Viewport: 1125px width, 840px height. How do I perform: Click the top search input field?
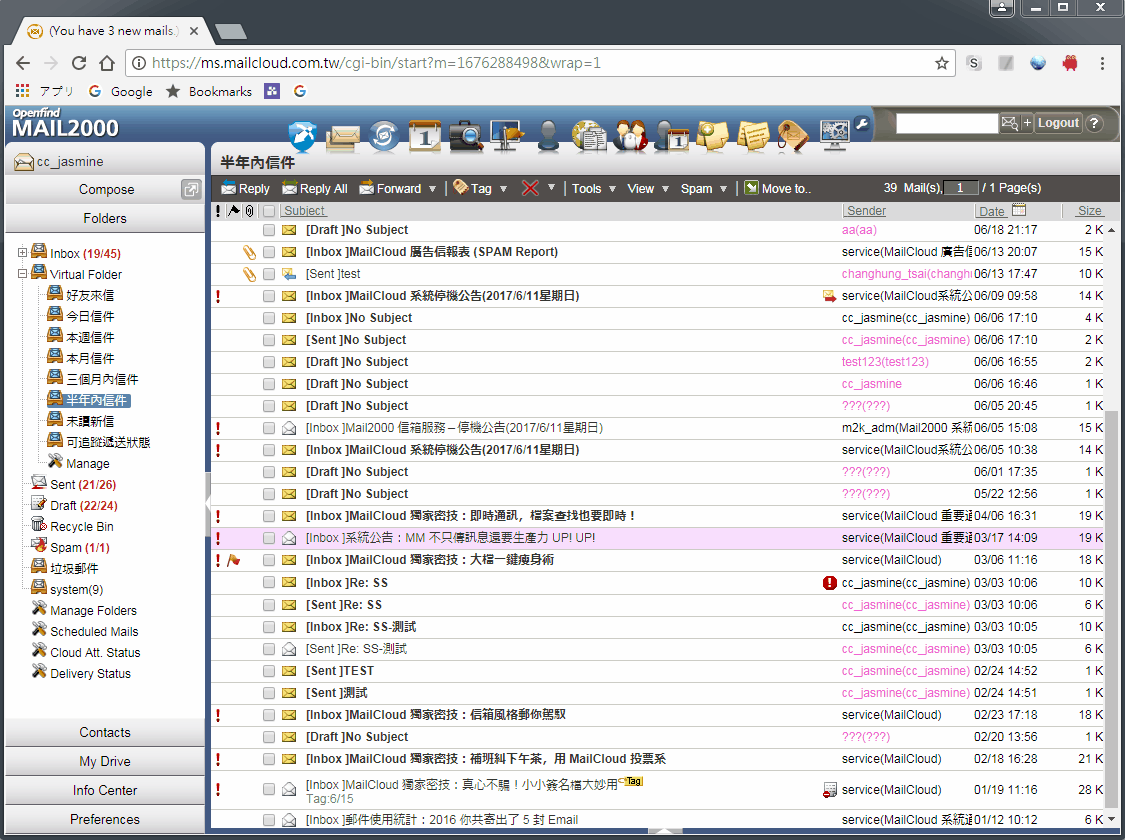946,123
